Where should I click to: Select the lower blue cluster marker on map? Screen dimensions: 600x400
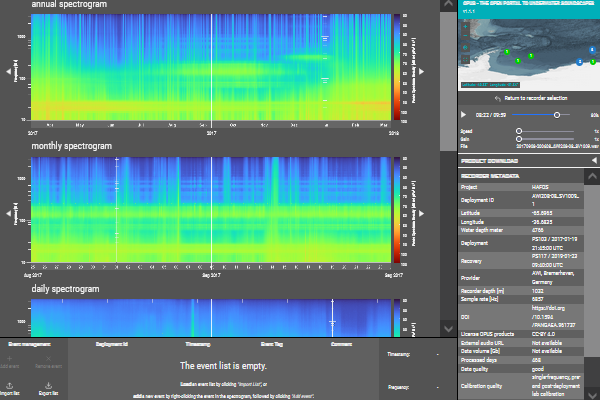click(x=579, y=62)
